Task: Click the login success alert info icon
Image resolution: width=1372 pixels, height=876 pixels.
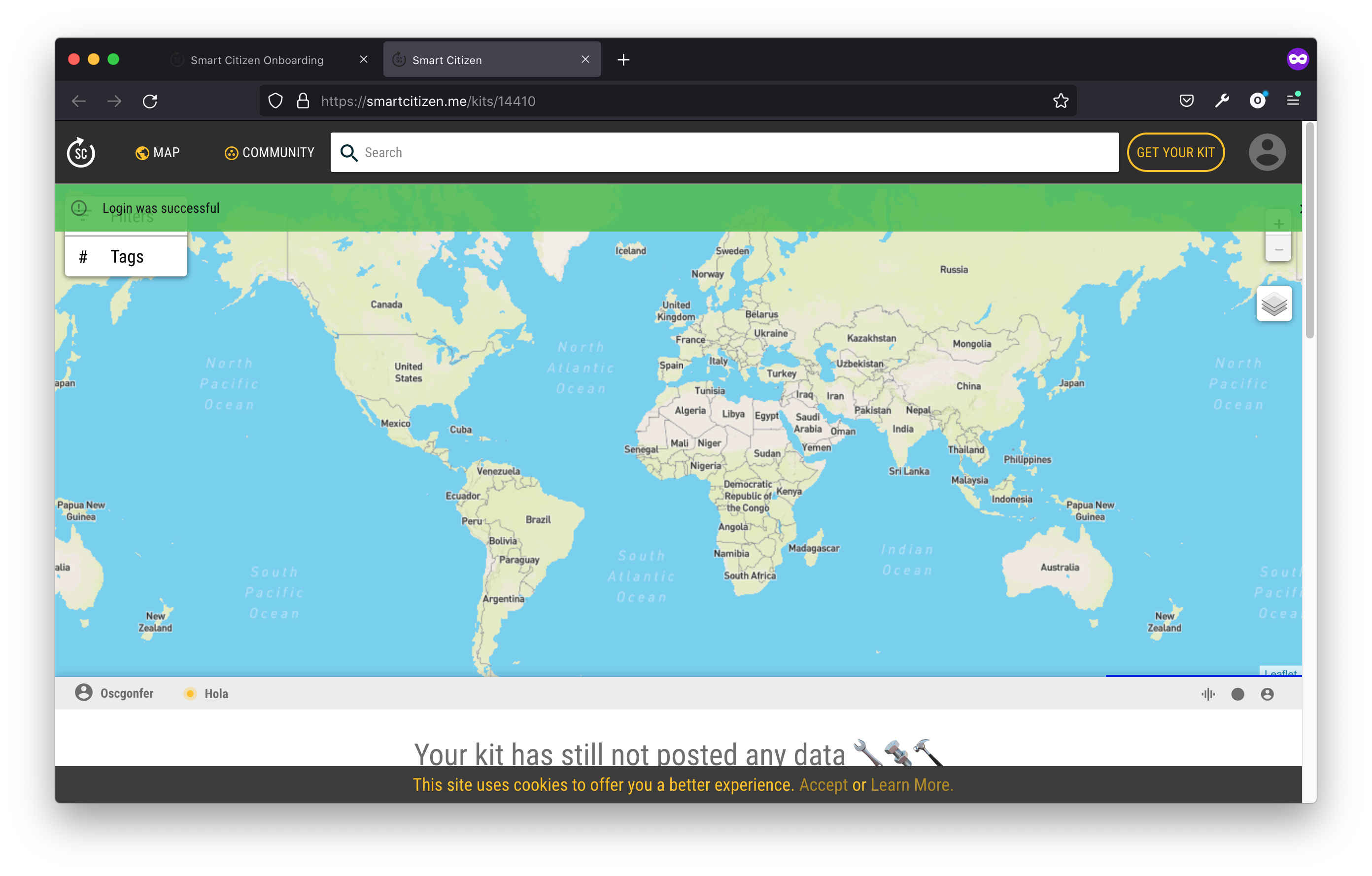Action: [x=79, y=208]
